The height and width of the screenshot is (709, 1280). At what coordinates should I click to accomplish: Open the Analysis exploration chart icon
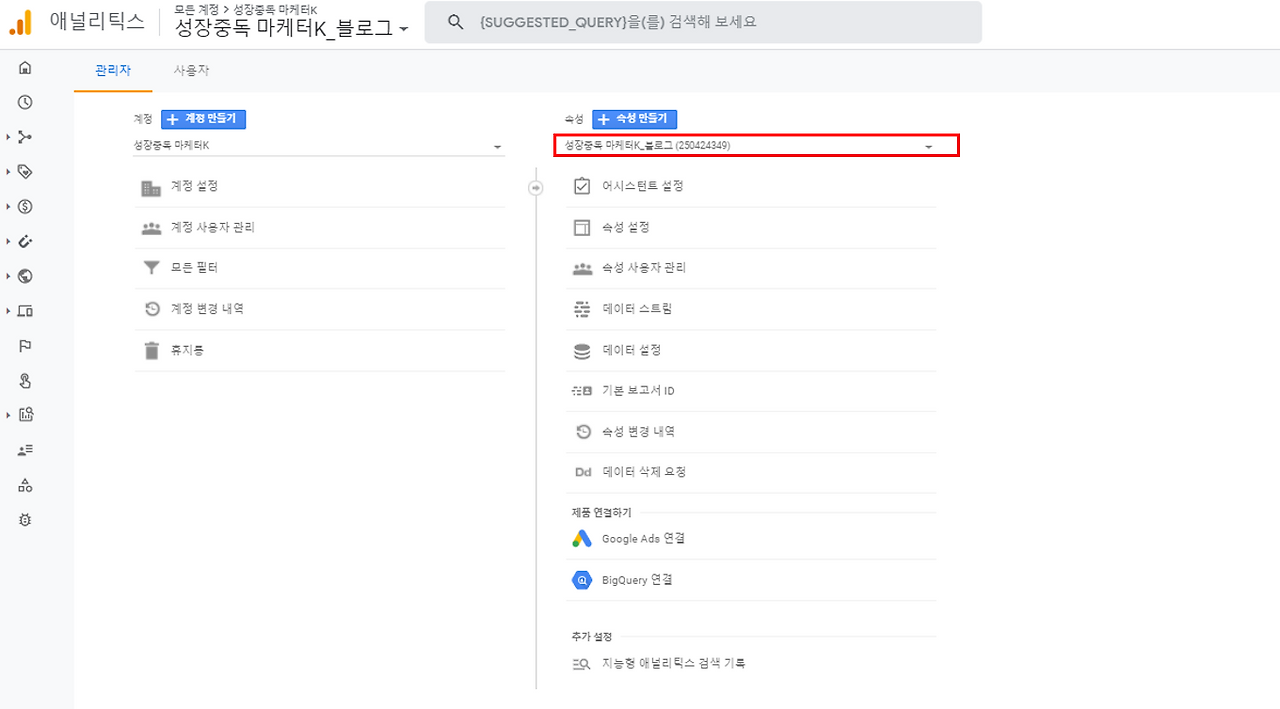tap(25, 415)
